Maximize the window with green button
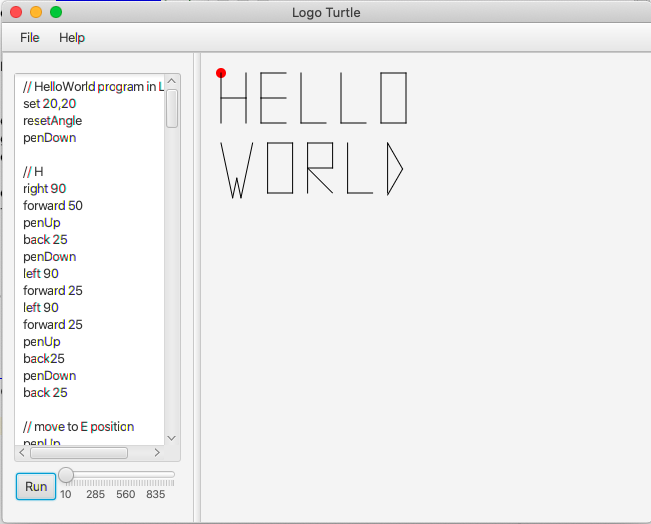The width and height of the screenshot is (651, 524). (x=56, y=13)
